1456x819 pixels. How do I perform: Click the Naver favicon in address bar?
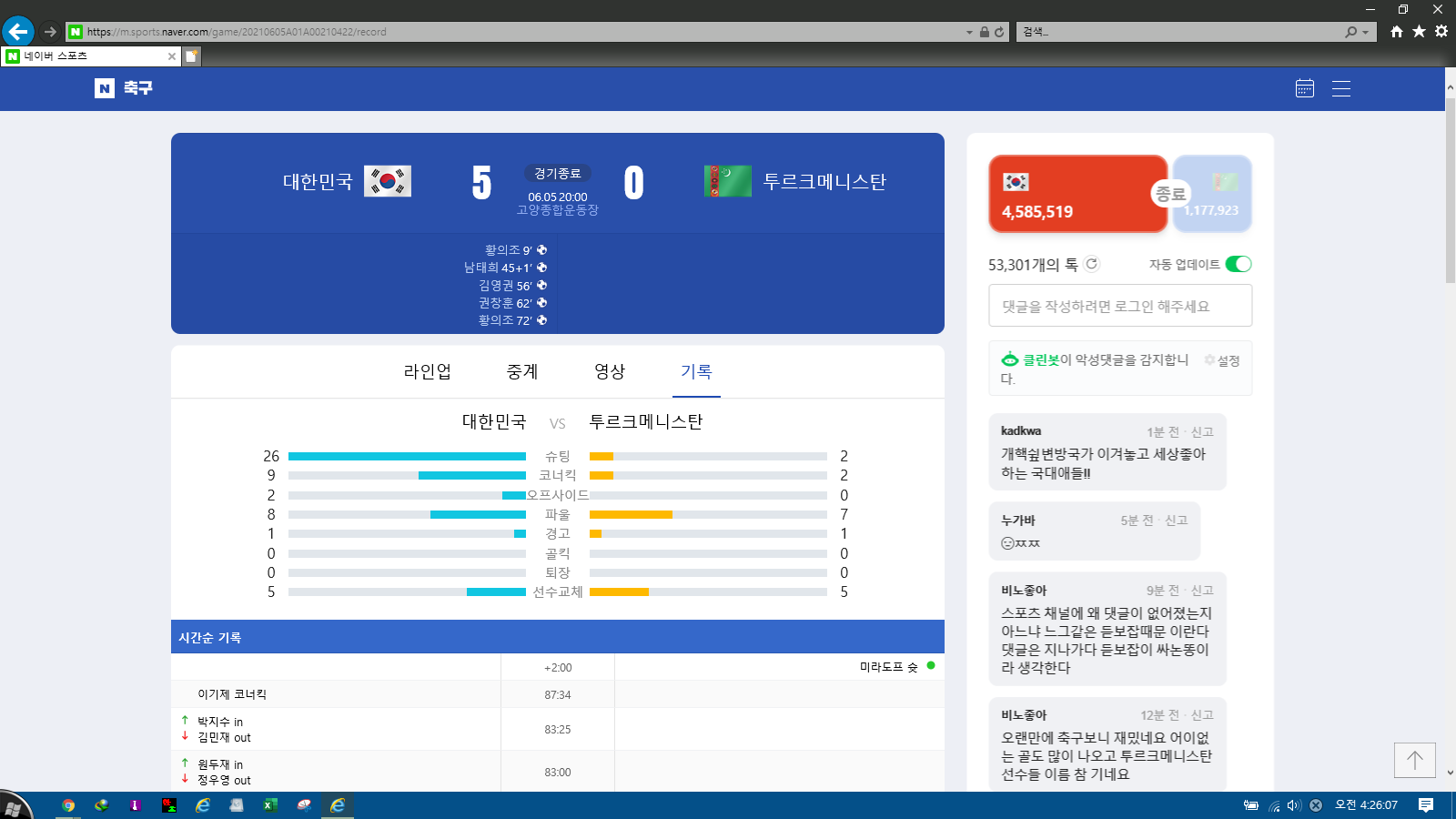coord(76,32)
